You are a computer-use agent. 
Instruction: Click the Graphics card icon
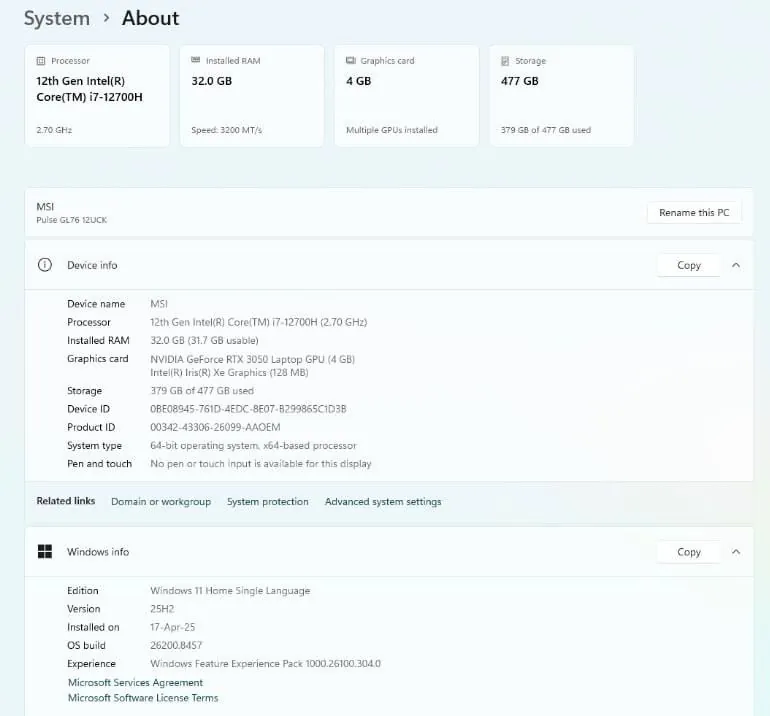coord(351,60)
